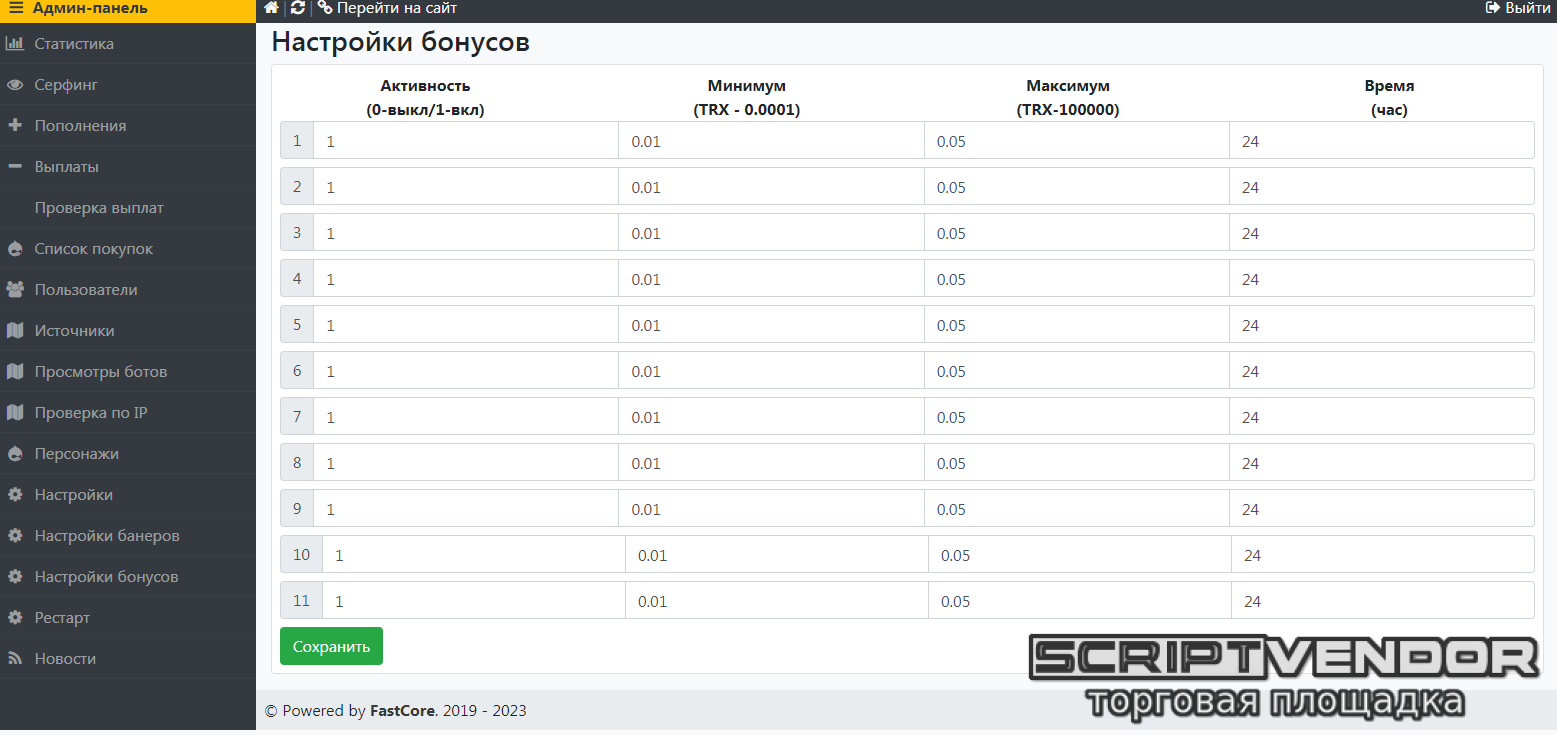
Task: Click the Админ-панель header label
Action: pyautogui.click(x=90, y=8)
